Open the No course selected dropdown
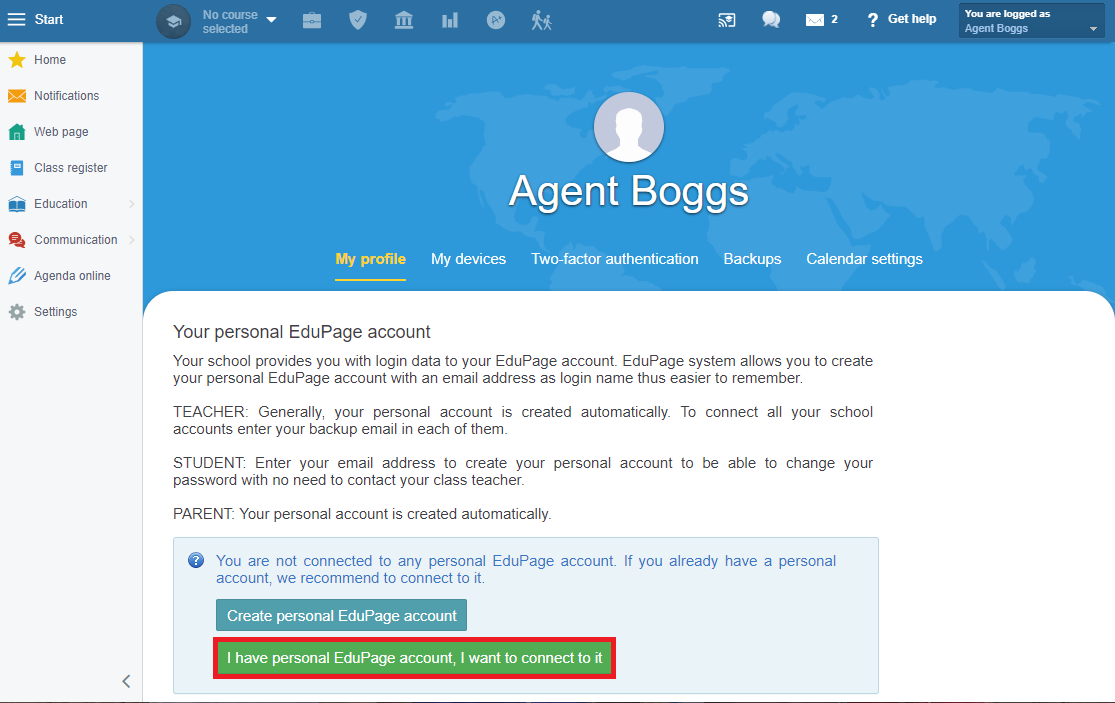Image resolution: width=1115 pixels, height=703 pixels. (x=240, y=21)
